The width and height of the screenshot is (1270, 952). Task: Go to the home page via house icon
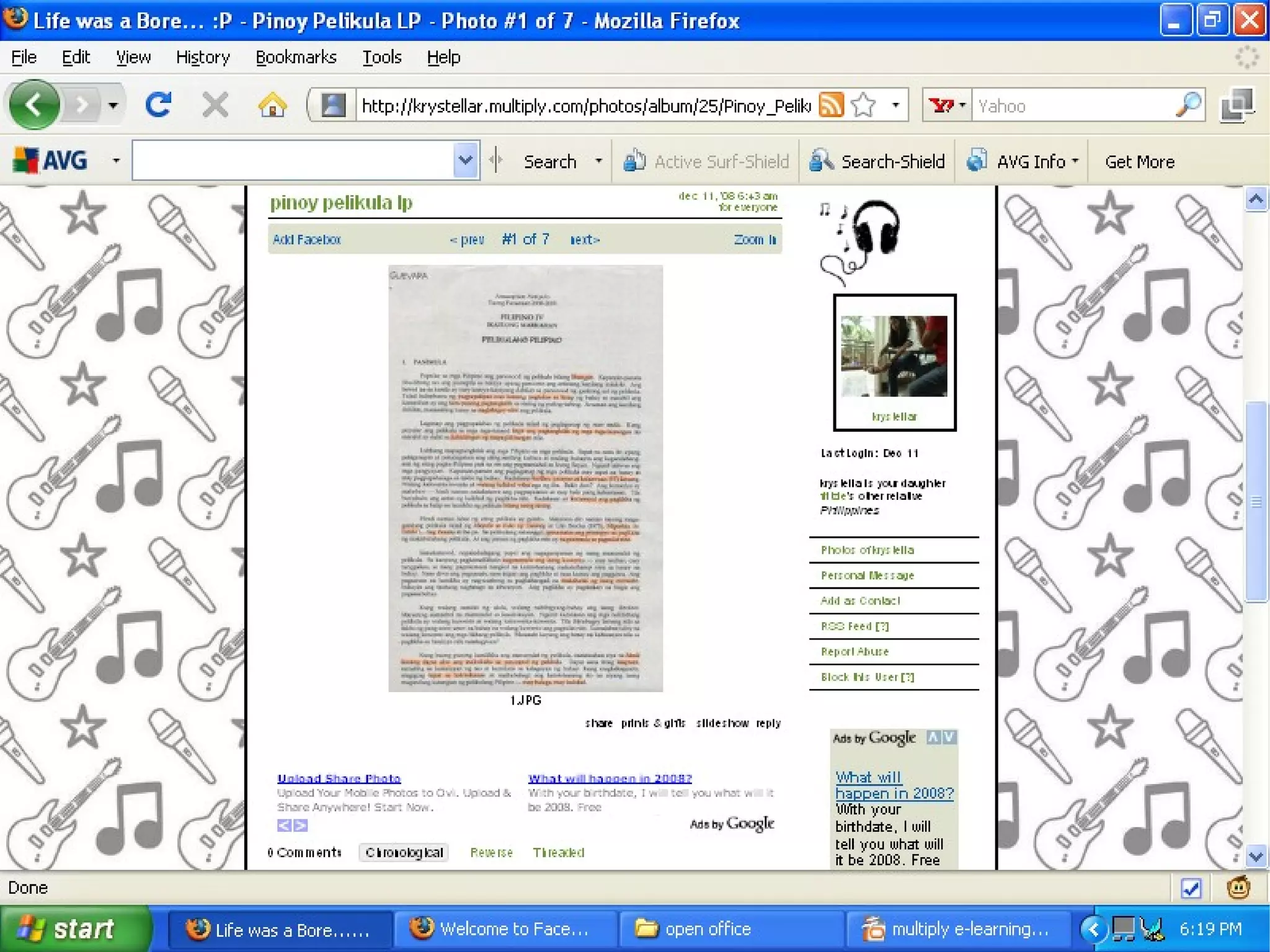pos(272,105)
